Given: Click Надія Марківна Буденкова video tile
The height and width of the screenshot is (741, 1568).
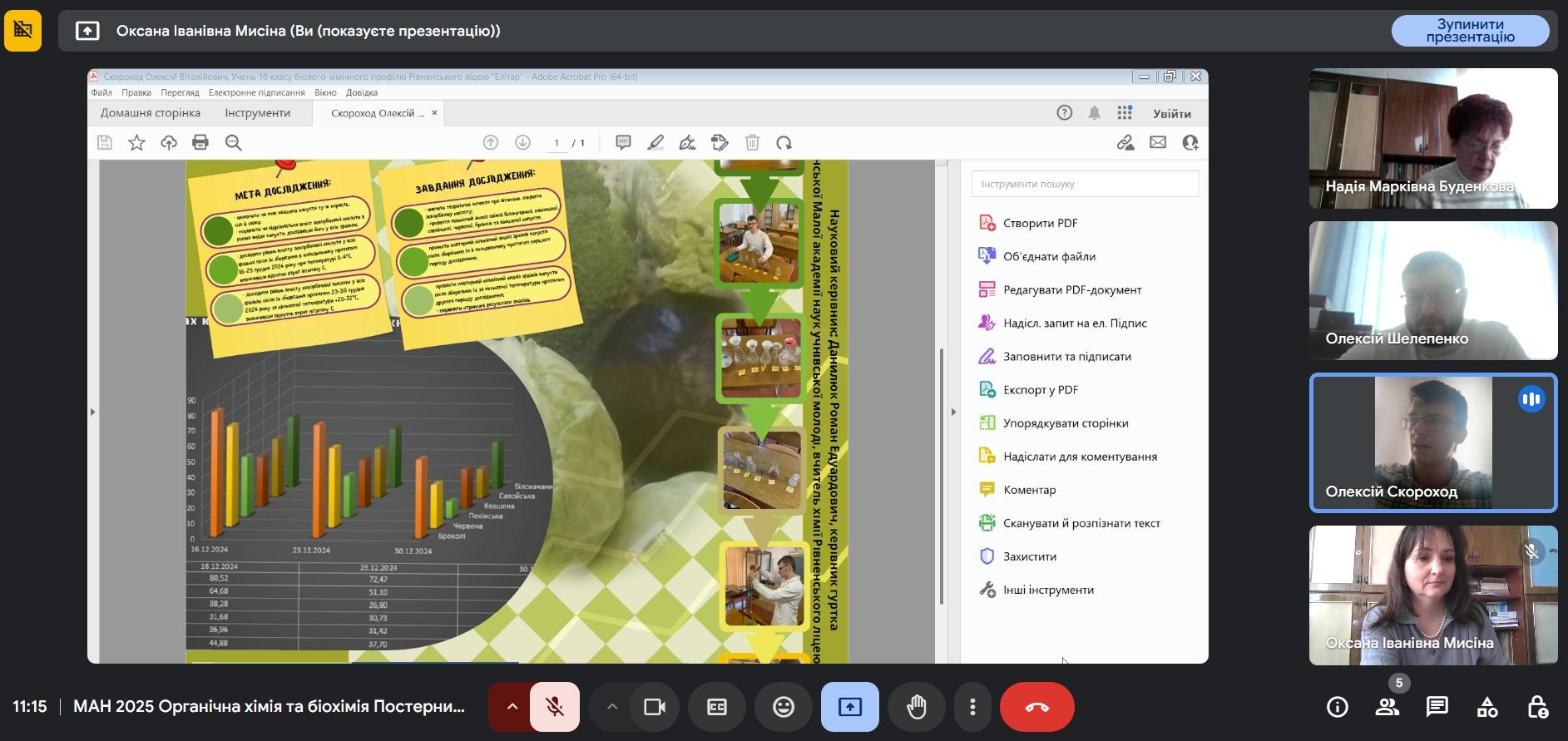Looking at the screenshot, I should click(1432, 138).
